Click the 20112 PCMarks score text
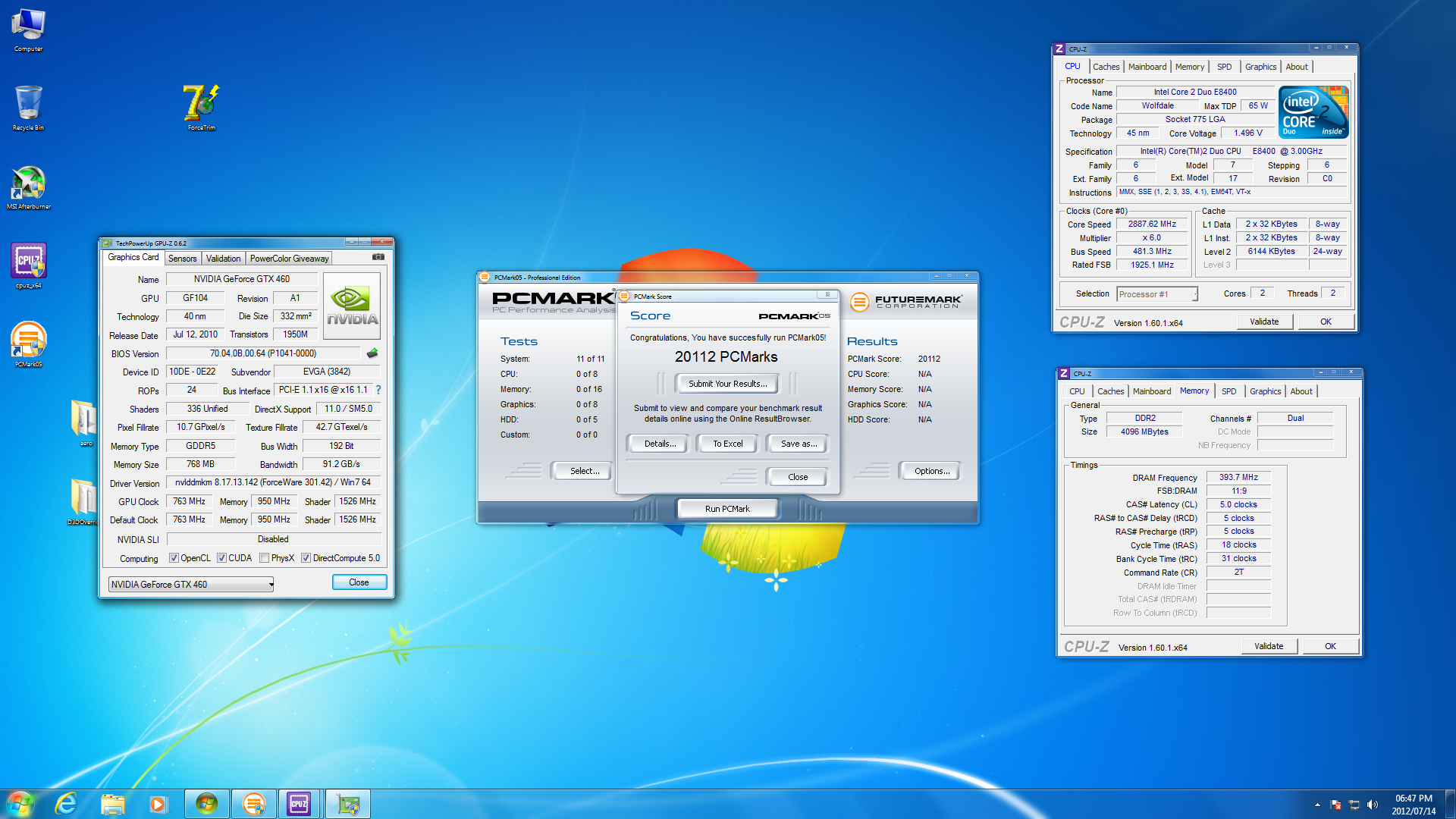 [726, 357]
